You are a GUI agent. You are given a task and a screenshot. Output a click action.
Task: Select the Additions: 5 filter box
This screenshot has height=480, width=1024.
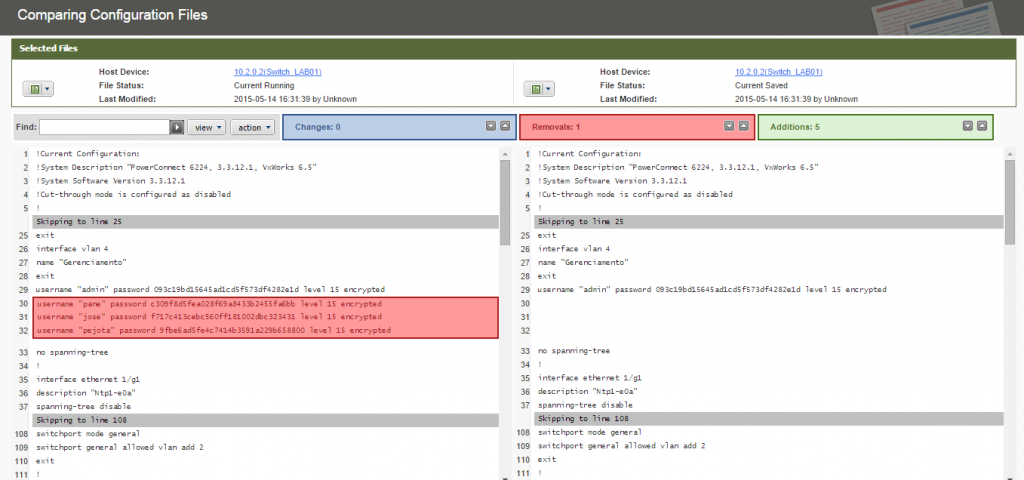pyautogui.click(x=850, y=127)
